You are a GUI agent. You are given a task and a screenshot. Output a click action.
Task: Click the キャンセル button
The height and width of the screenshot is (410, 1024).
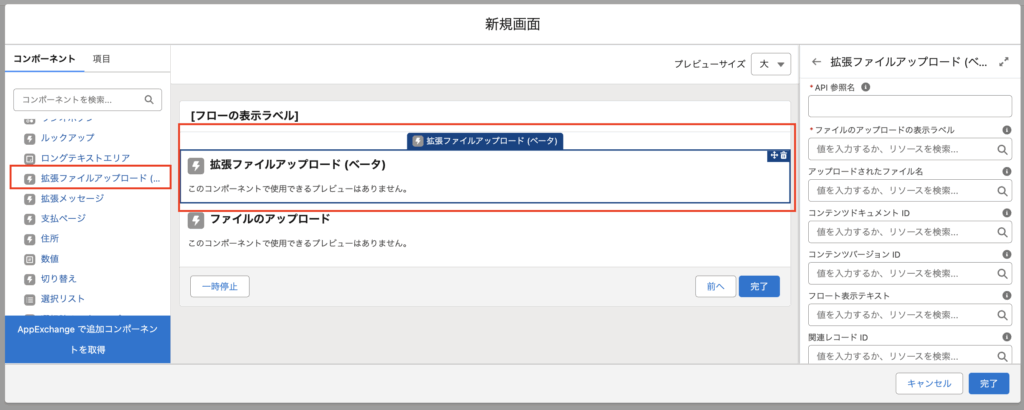click(930, 383)
